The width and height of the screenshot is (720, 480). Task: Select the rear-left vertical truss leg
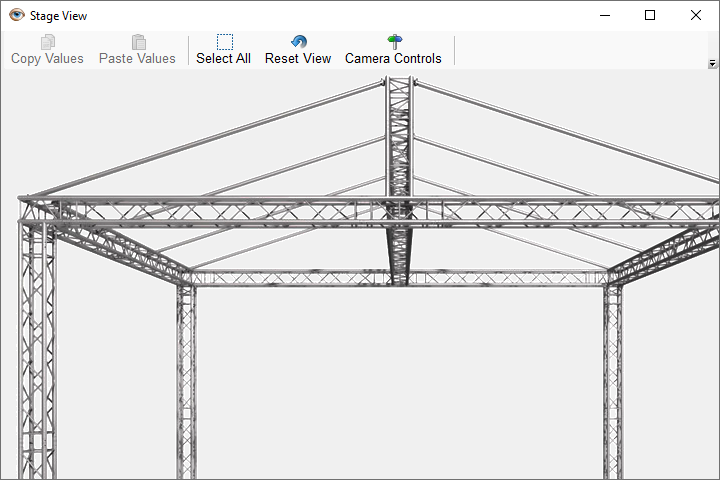coord(186,380)
